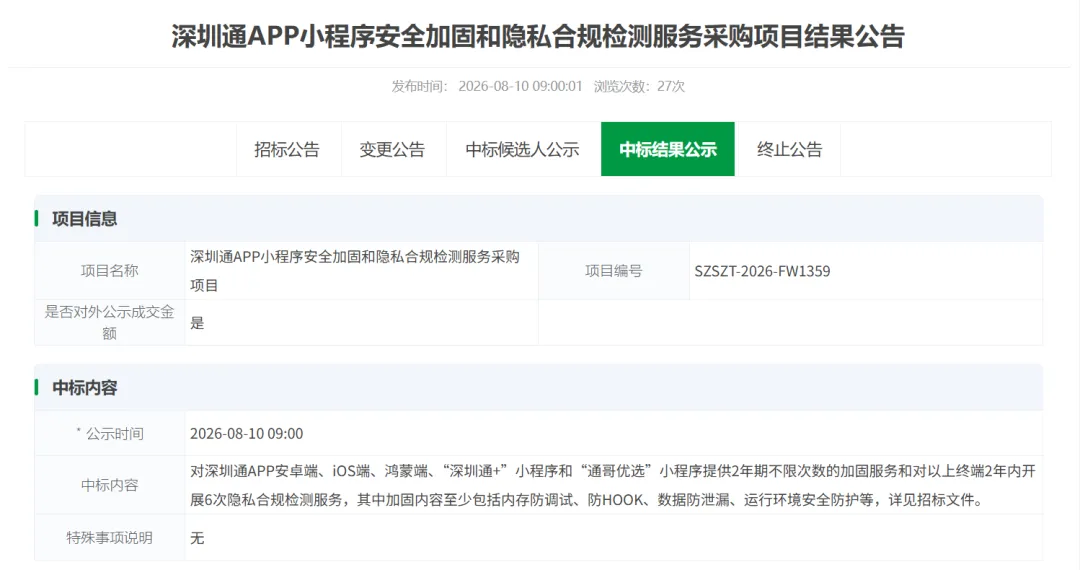Select project number SZSZT-2026-FW1359

click(x=762, y=271)
